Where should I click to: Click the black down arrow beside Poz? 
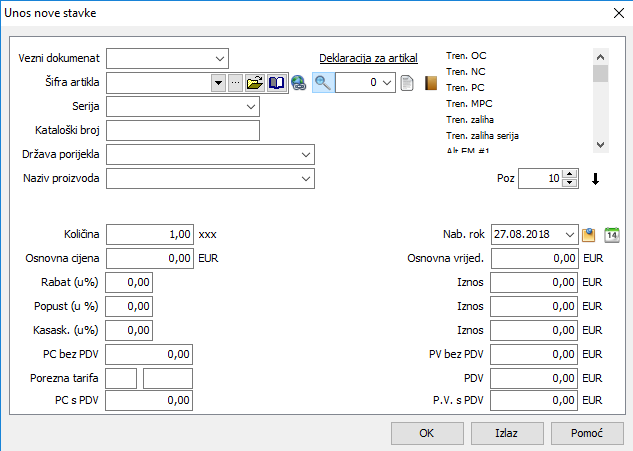click(x=596, y=179)
